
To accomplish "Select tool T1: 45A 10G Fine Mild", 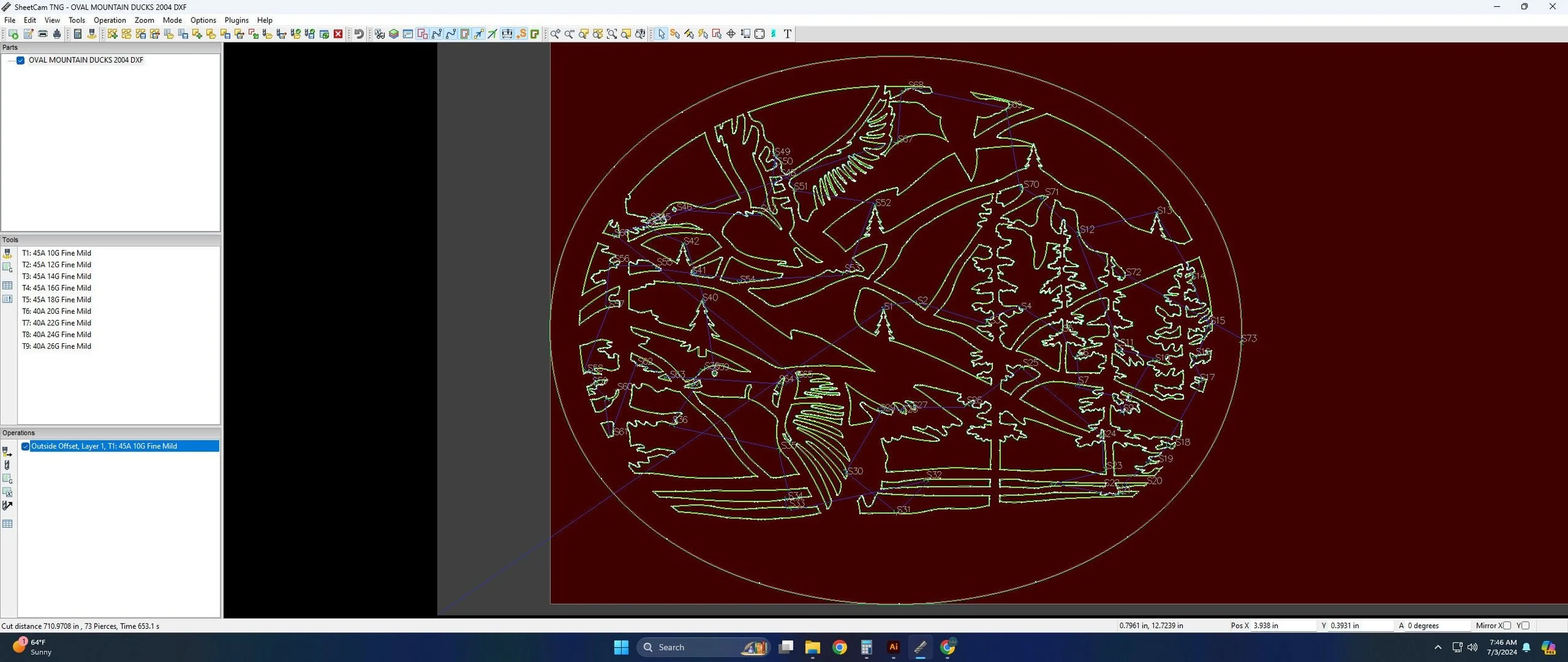I will click(x=56, y=253).
